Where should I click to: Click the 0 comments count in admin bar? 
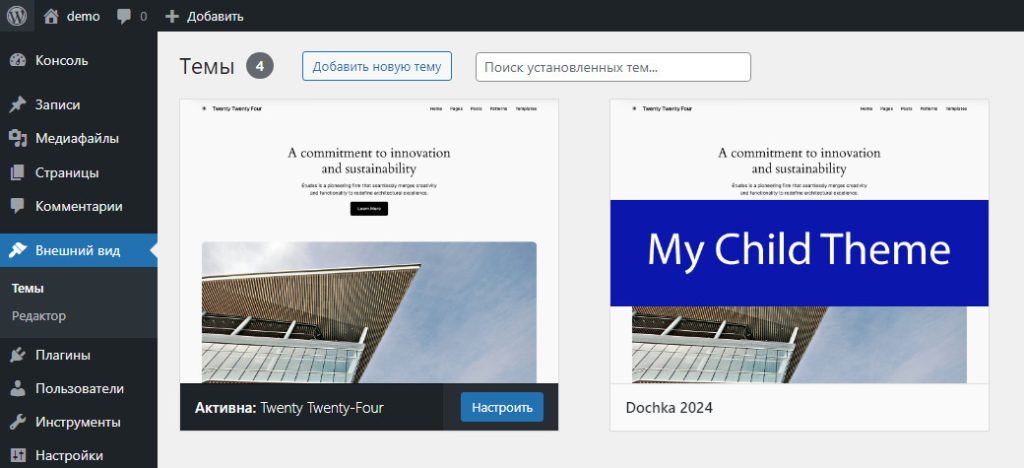[143, 16]
